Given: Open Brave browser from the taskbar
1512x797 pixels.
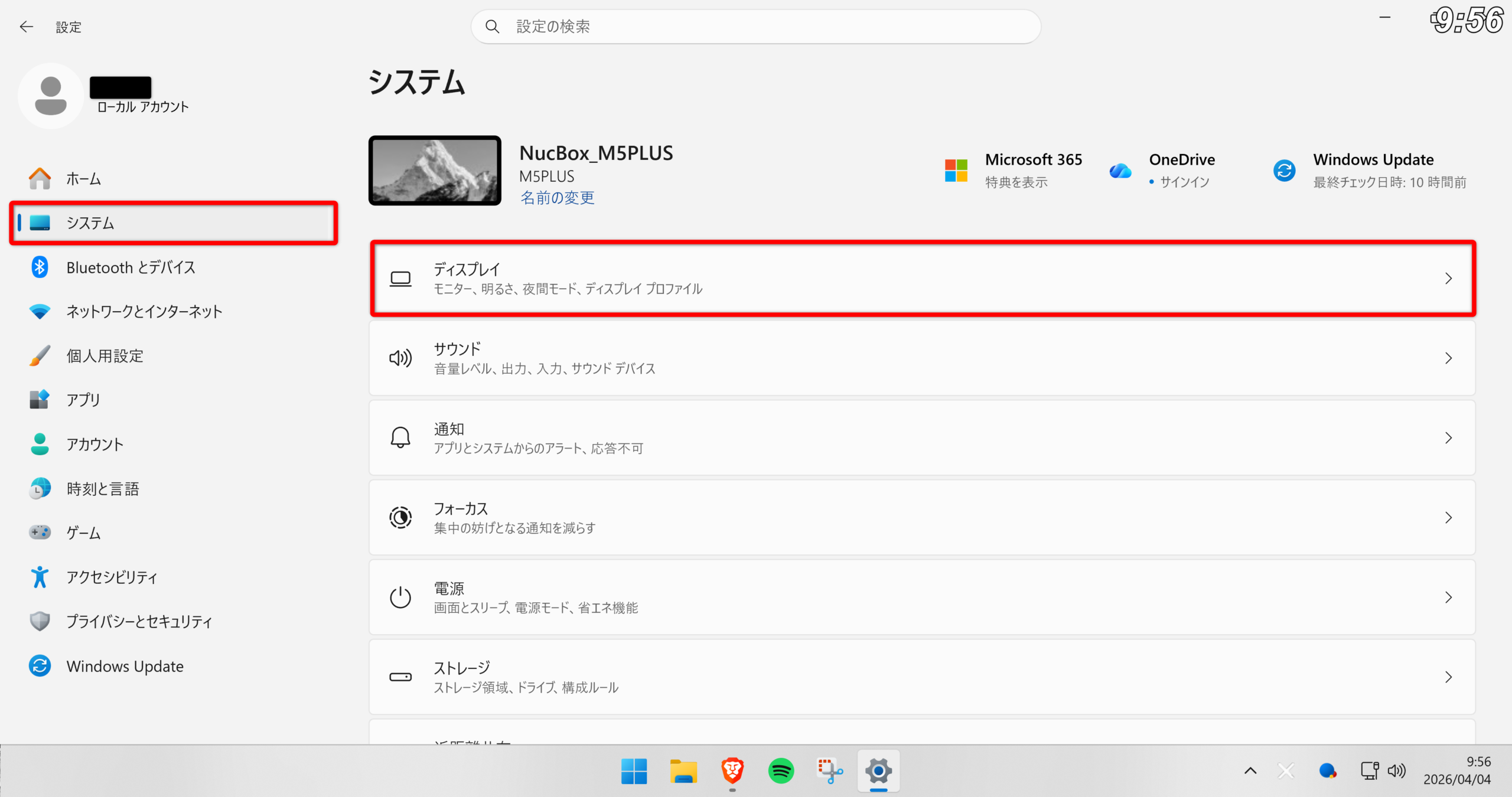Looking at the screenshot, I should (x=732, y=771).
